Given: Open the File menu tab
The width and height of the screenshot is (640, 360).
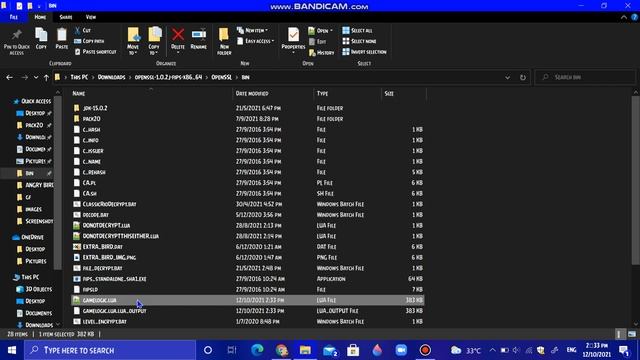Looking at the screenshot, I should coord(13,17).
